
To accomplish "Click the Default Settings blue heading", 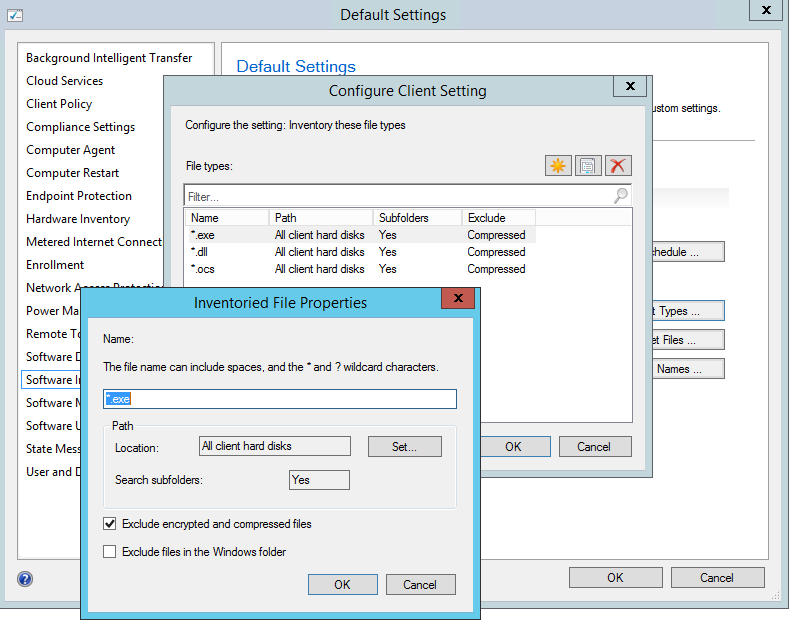I will [x=296, y=66].
